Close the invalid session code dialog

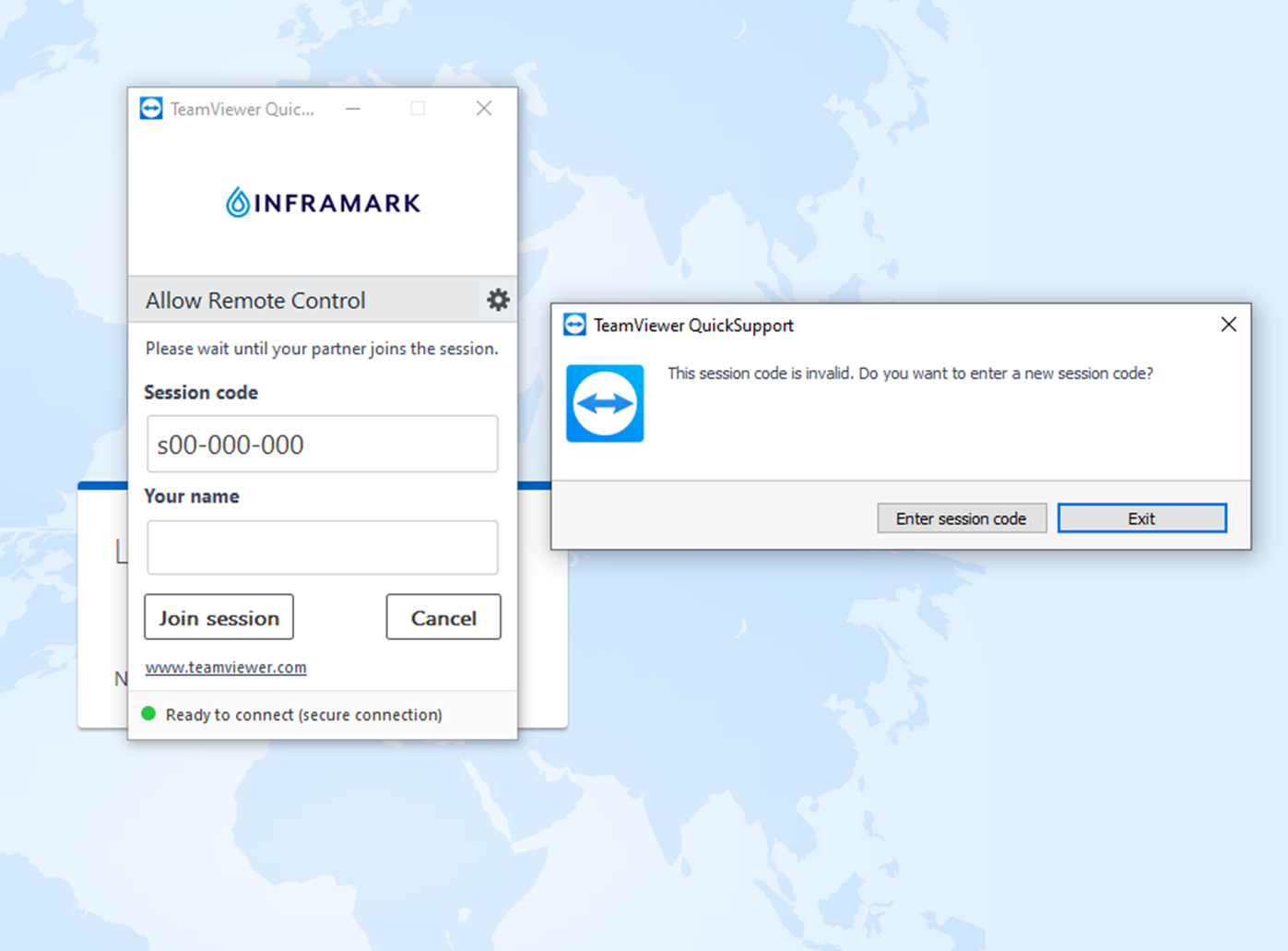(x=1228, y=325)
